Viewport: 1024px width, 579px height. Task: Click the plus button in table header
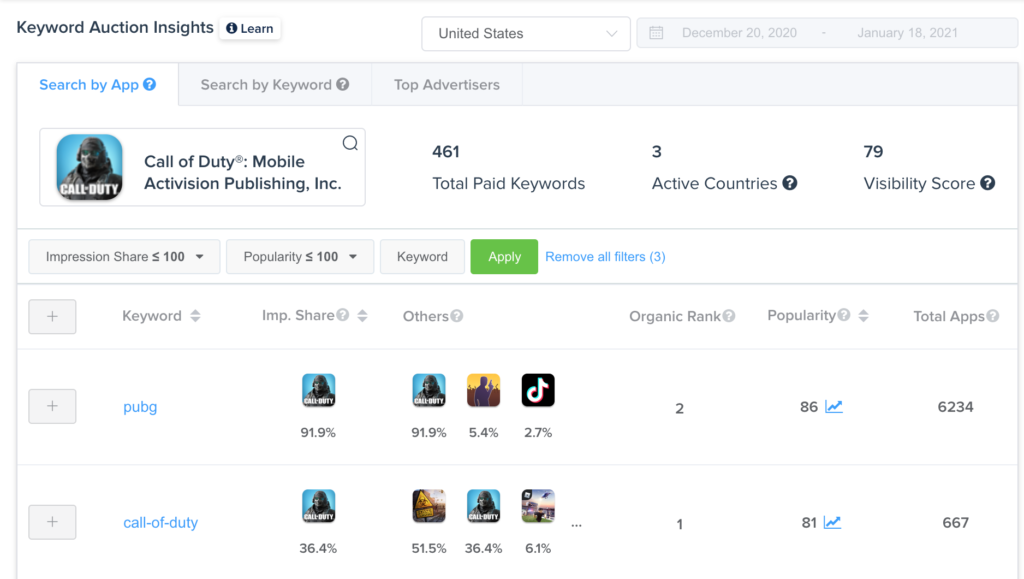[x=53, y=316]
